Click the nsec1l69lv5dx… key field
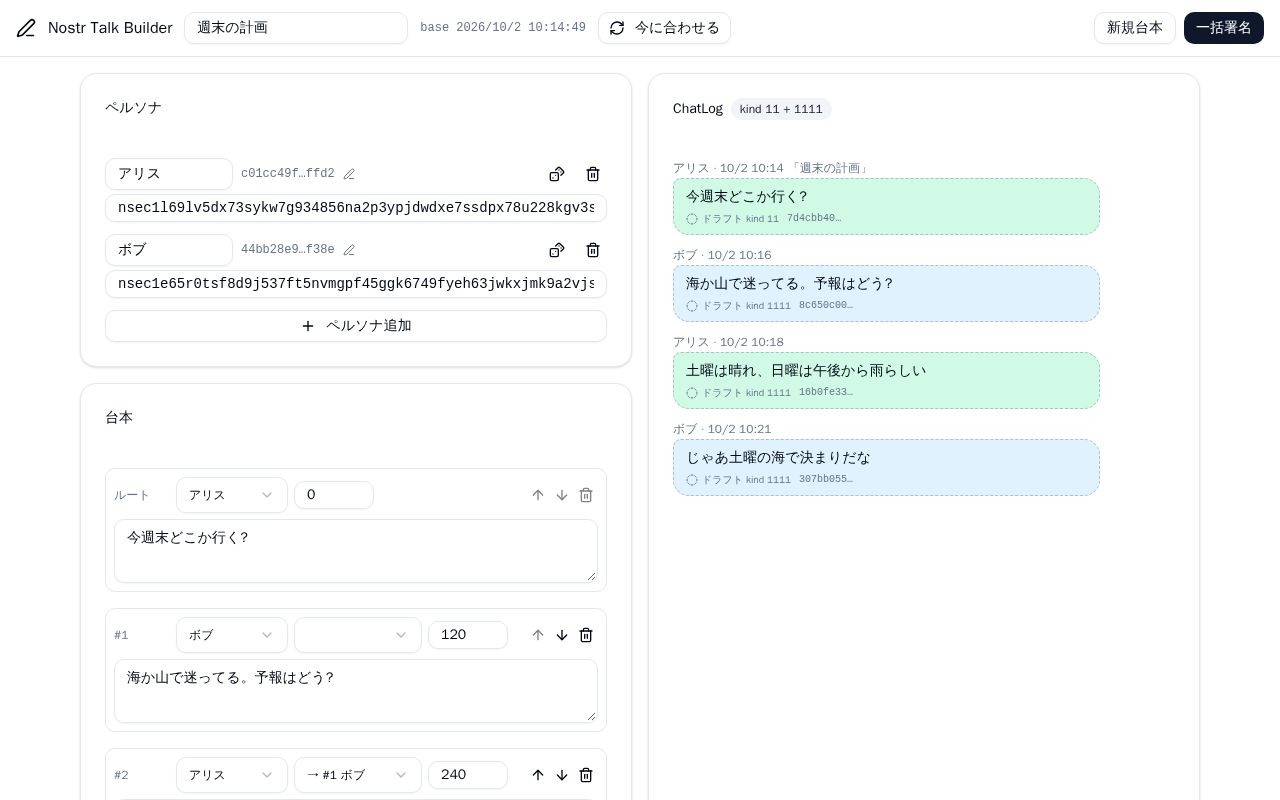This screenshot has height=800, width=1280. [x=356, y=208]
